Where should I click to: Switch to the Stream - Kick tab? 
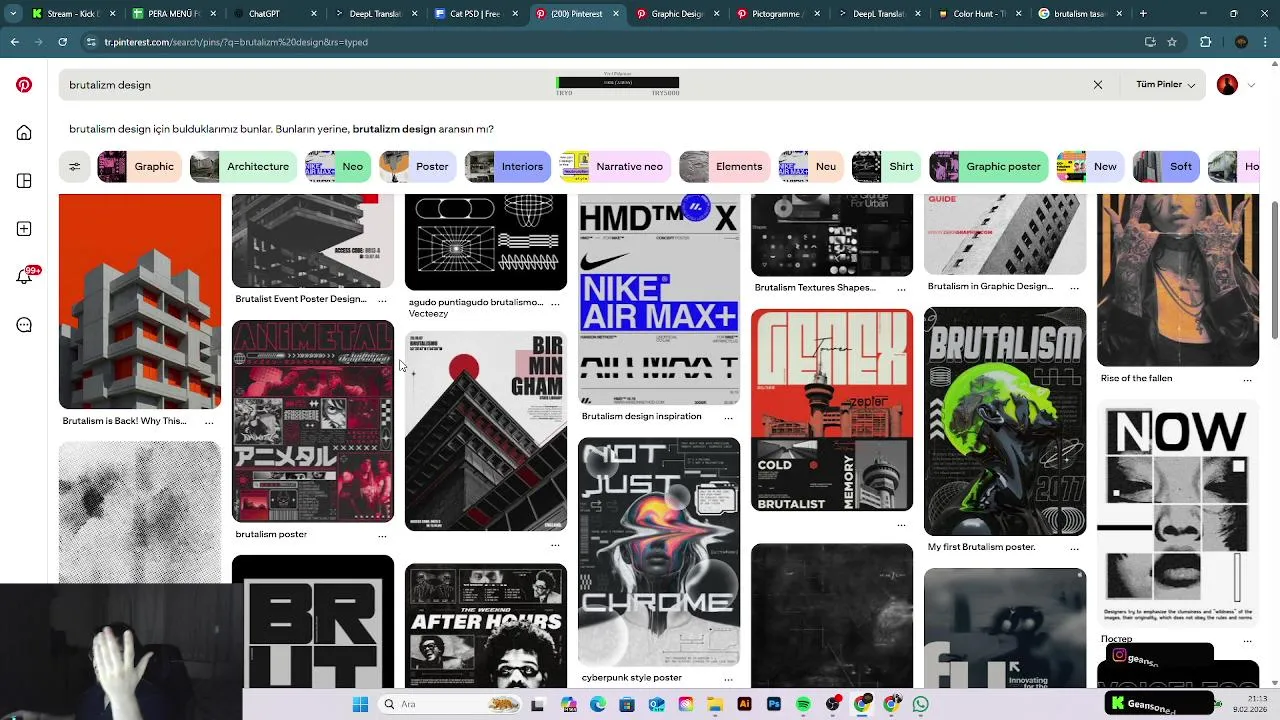pyautogui.click(x=73, y=14)
